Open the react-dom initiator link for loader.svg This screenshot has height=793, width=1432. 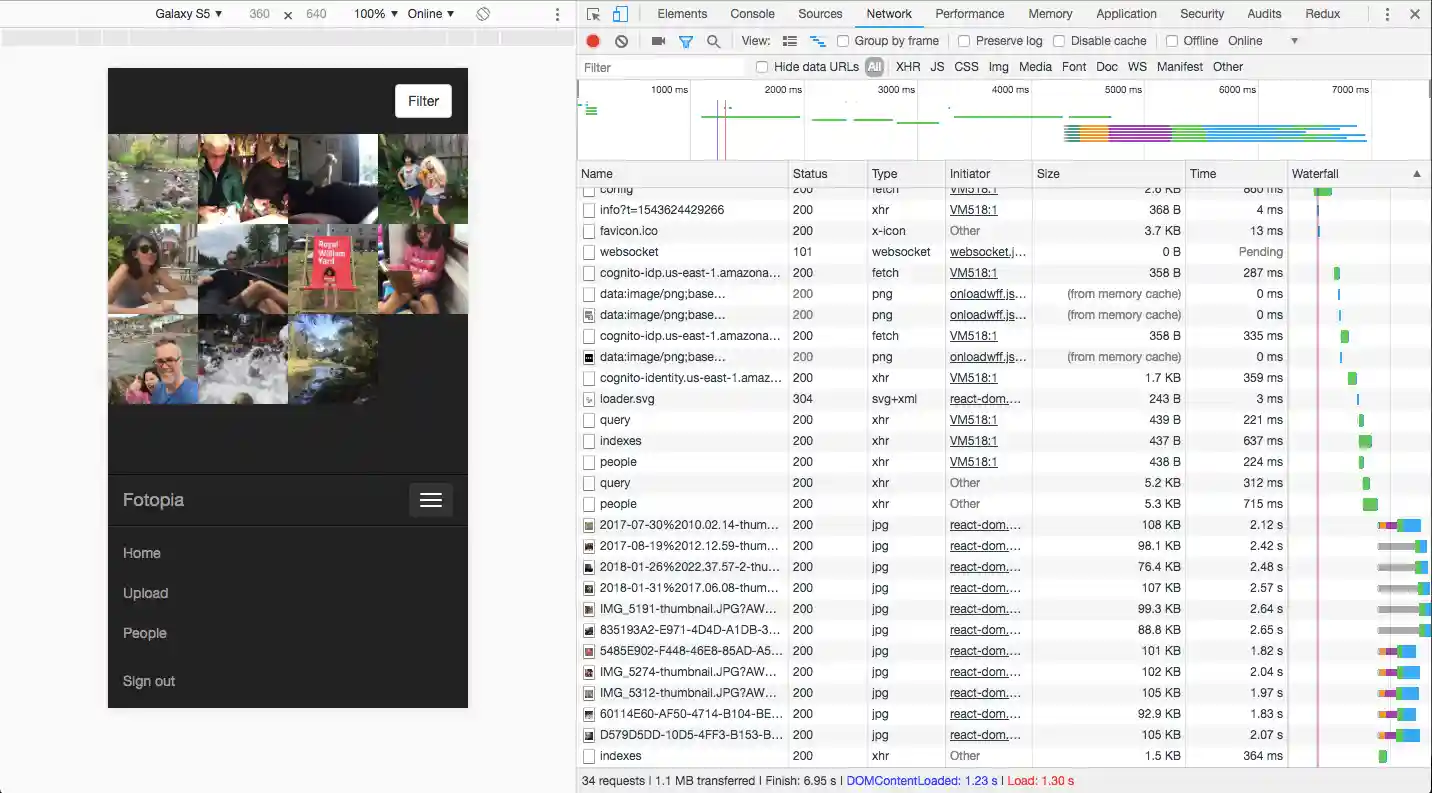[985, 398]
